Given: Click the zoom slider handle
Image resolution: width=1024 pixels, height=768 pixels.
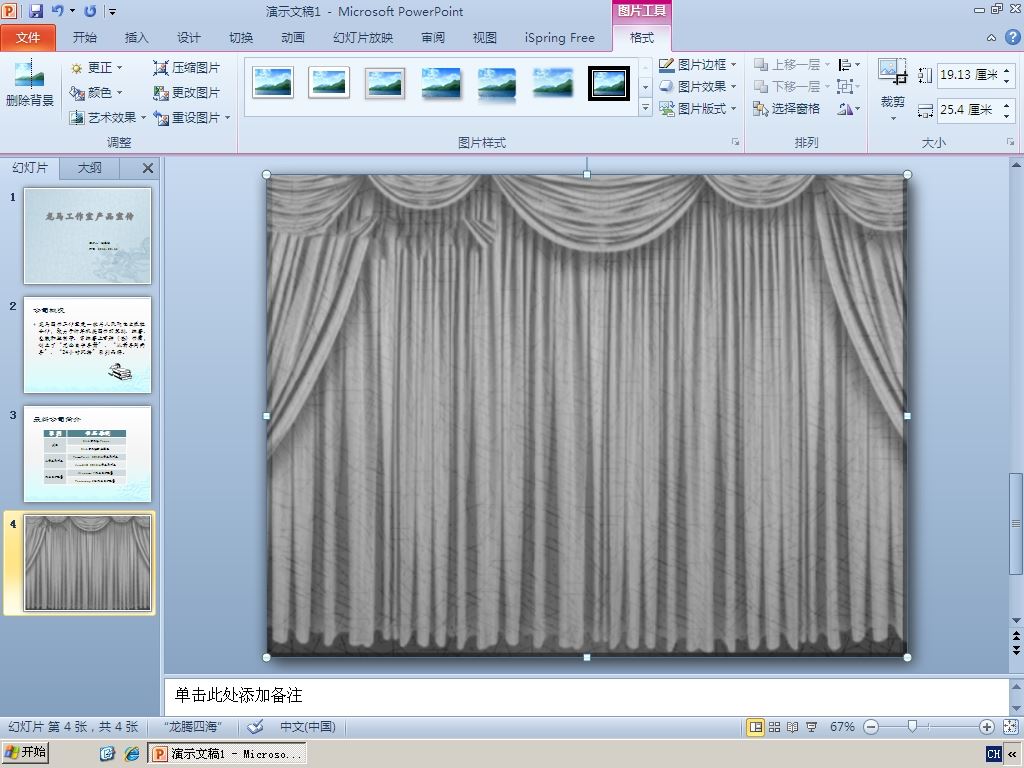Looking at the screenshot, I should [912, 727].
